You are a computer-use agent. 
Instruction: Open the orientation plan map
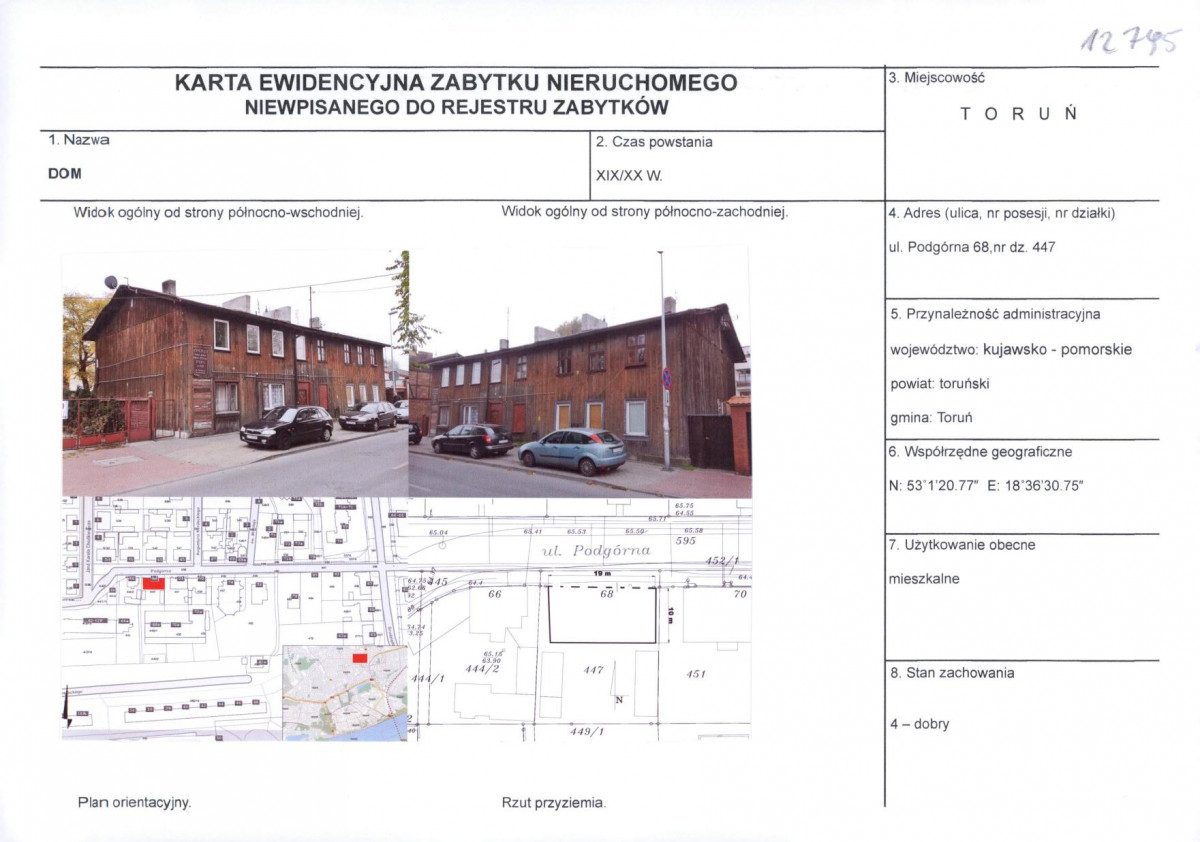tap(235, 619)
